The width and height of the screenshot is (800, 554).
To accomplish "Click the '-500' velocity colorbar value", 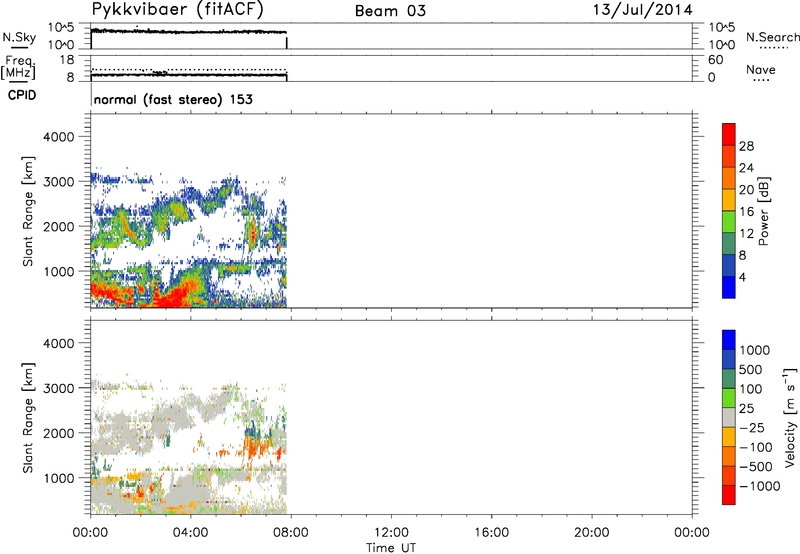I will point(756,466).
